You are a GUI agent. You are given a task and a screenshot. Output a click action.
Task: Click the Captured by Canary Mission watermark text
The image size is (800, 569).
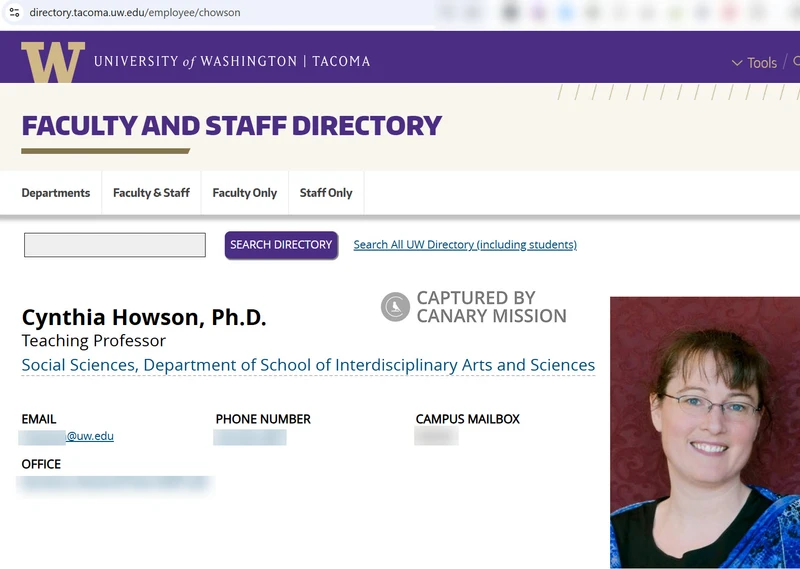(491, 307)
